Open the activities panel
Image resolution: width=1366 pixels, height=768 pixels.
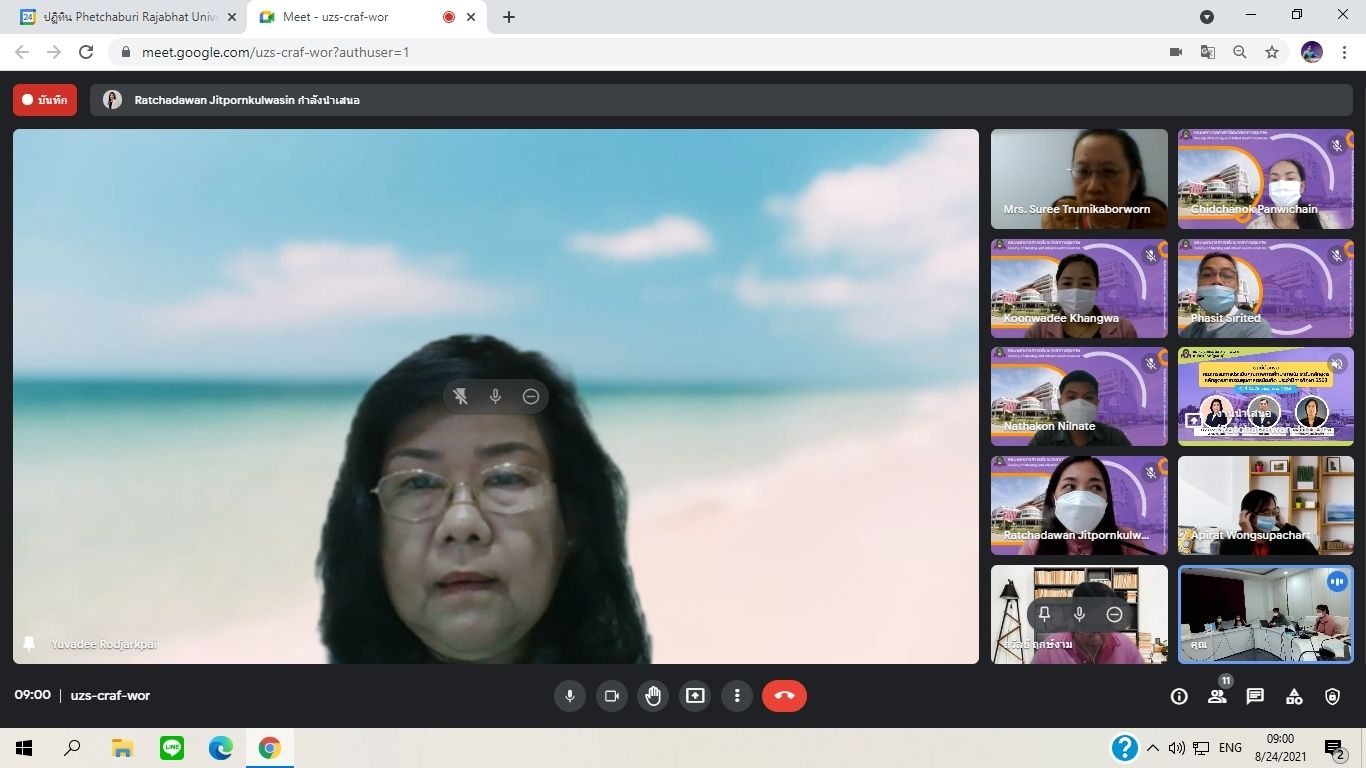pyautogui.click(x=1294, y=697)
